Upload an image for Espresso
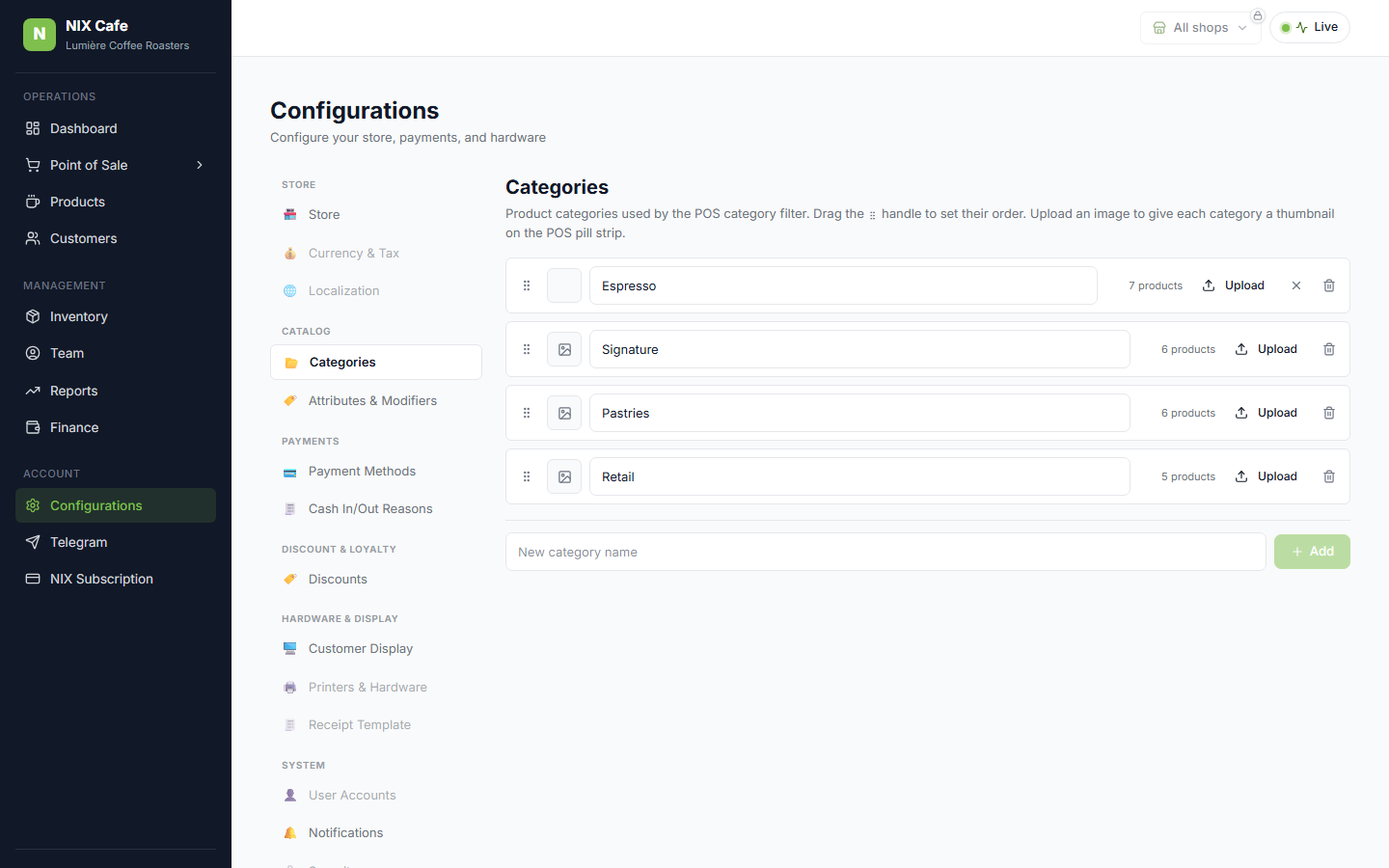The image size is (1389, 868). (1233, 285)
